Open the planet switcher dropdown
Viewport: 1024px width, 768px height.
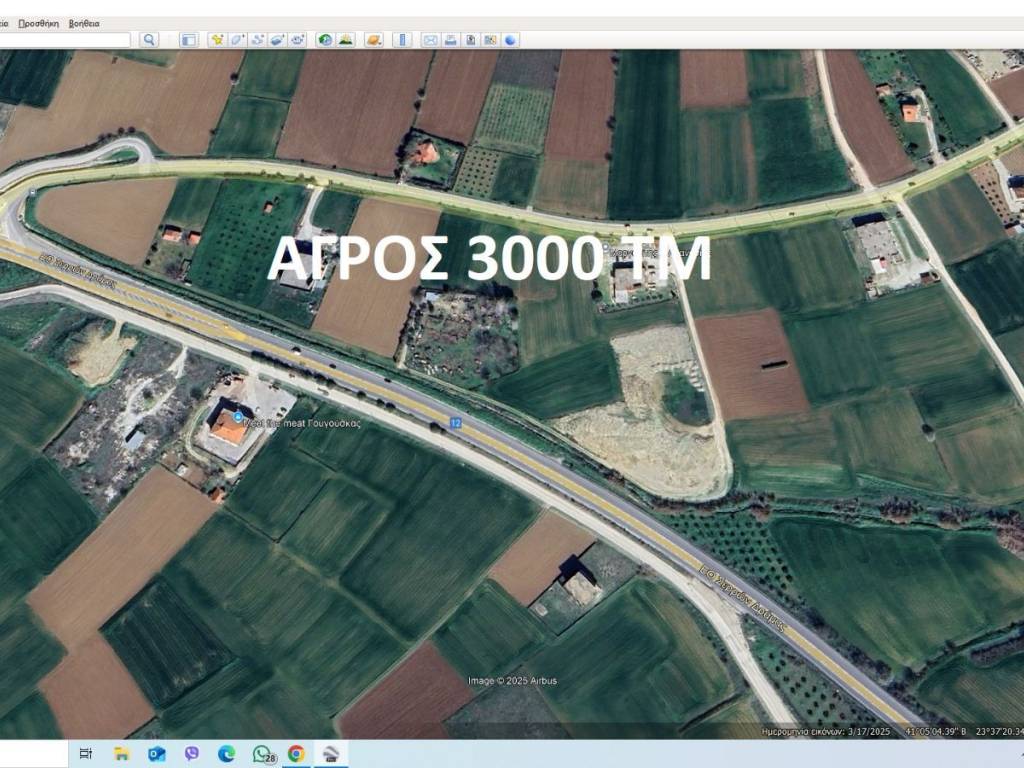tap(373, 40)
